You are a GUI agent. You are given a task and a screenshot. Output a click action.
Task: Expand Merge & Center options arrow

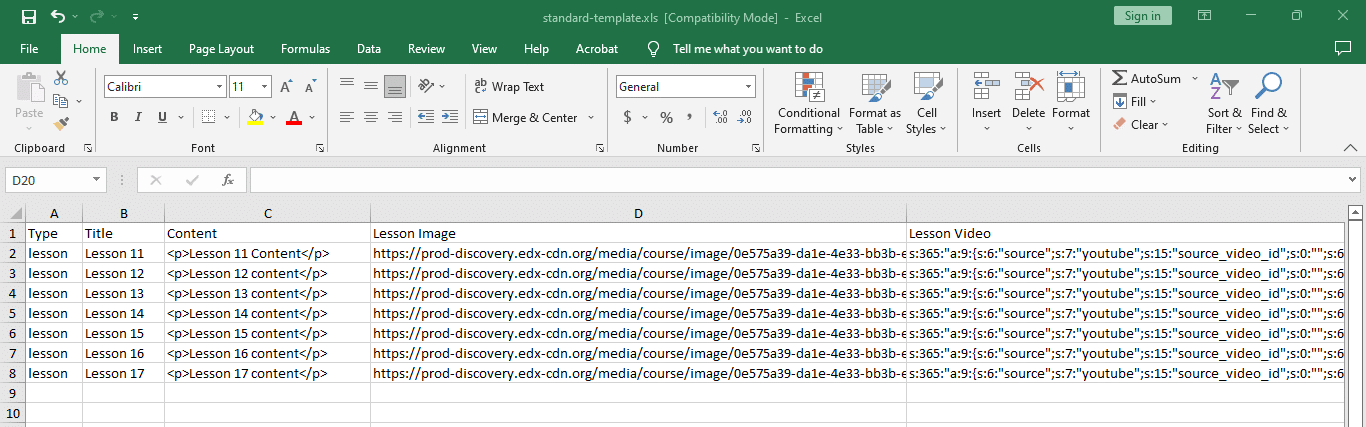(x=591, y=118)
